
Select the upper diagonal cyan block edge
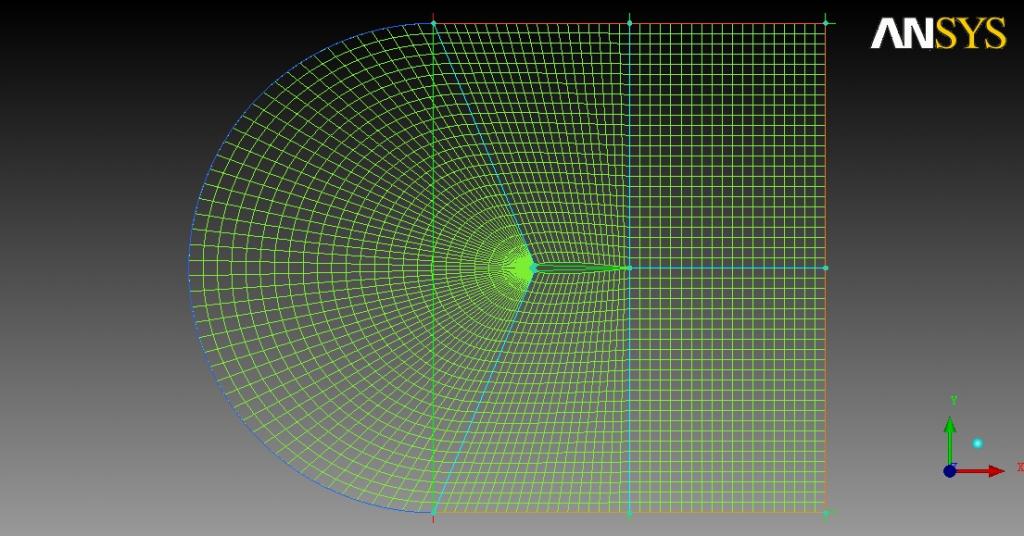483,145
